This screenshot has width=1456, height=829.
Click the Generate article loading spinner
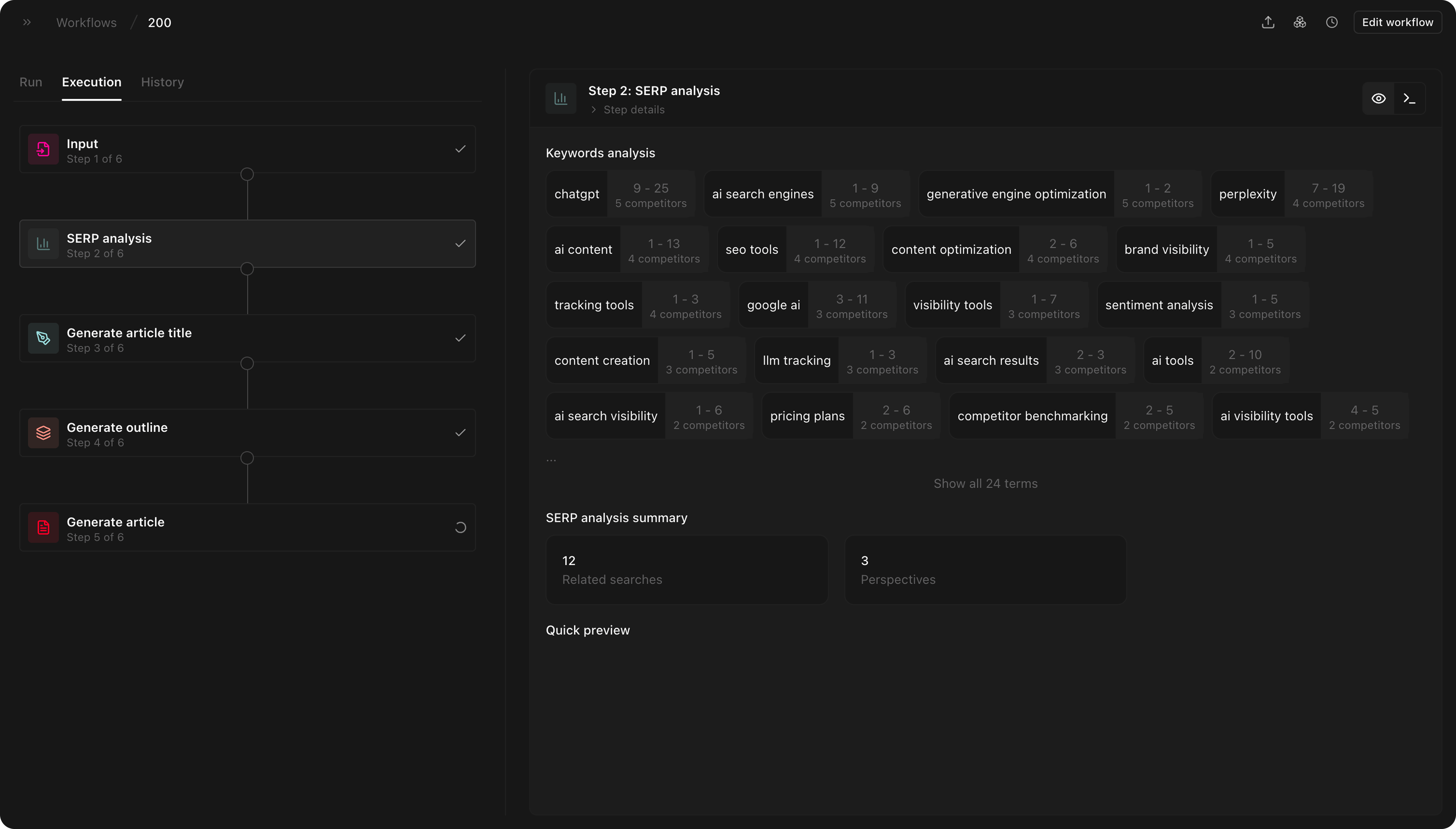[460, 527]
